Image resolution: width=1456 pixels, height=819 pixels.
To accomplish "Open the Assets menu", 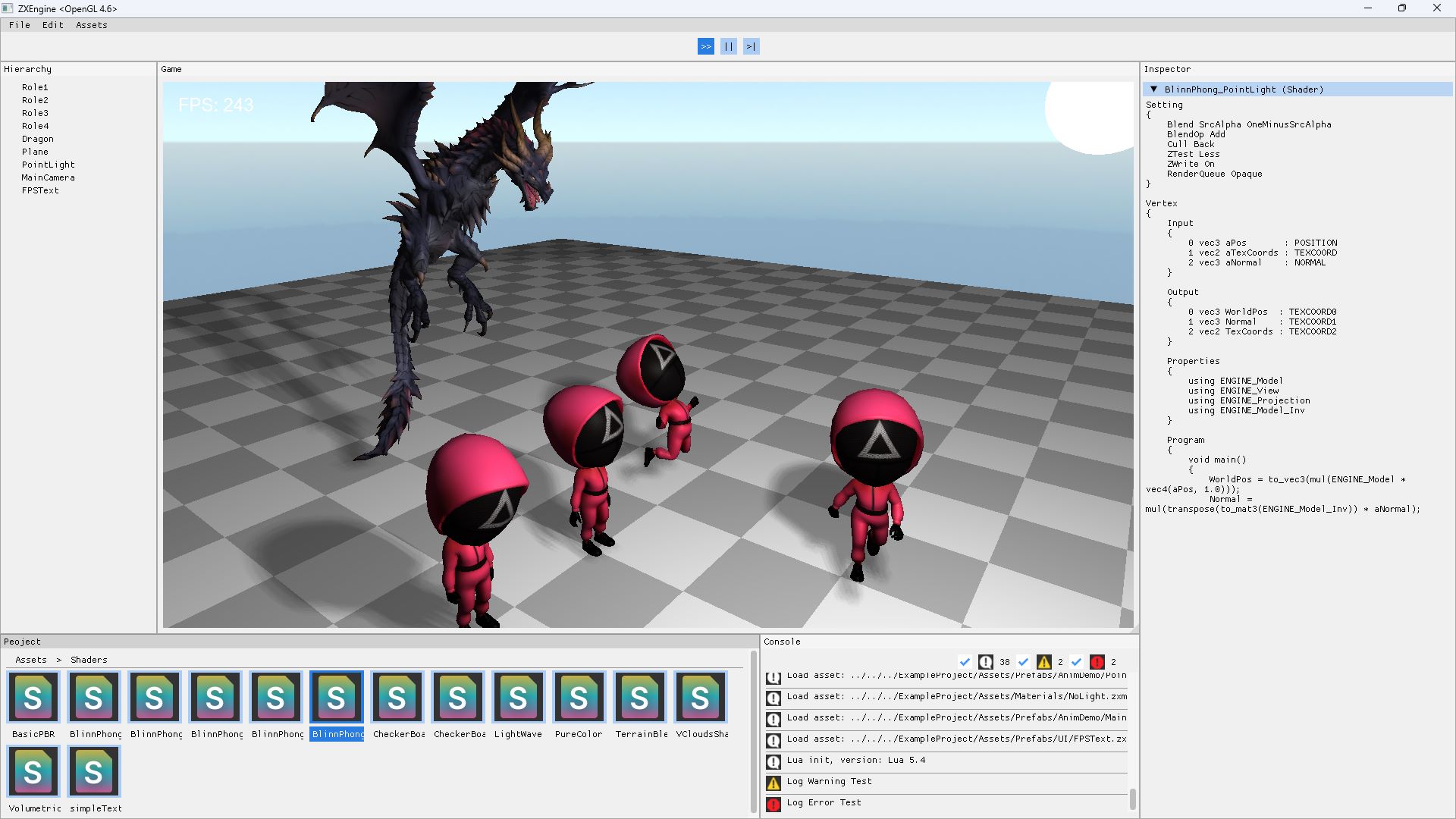I will coord(91,25).
